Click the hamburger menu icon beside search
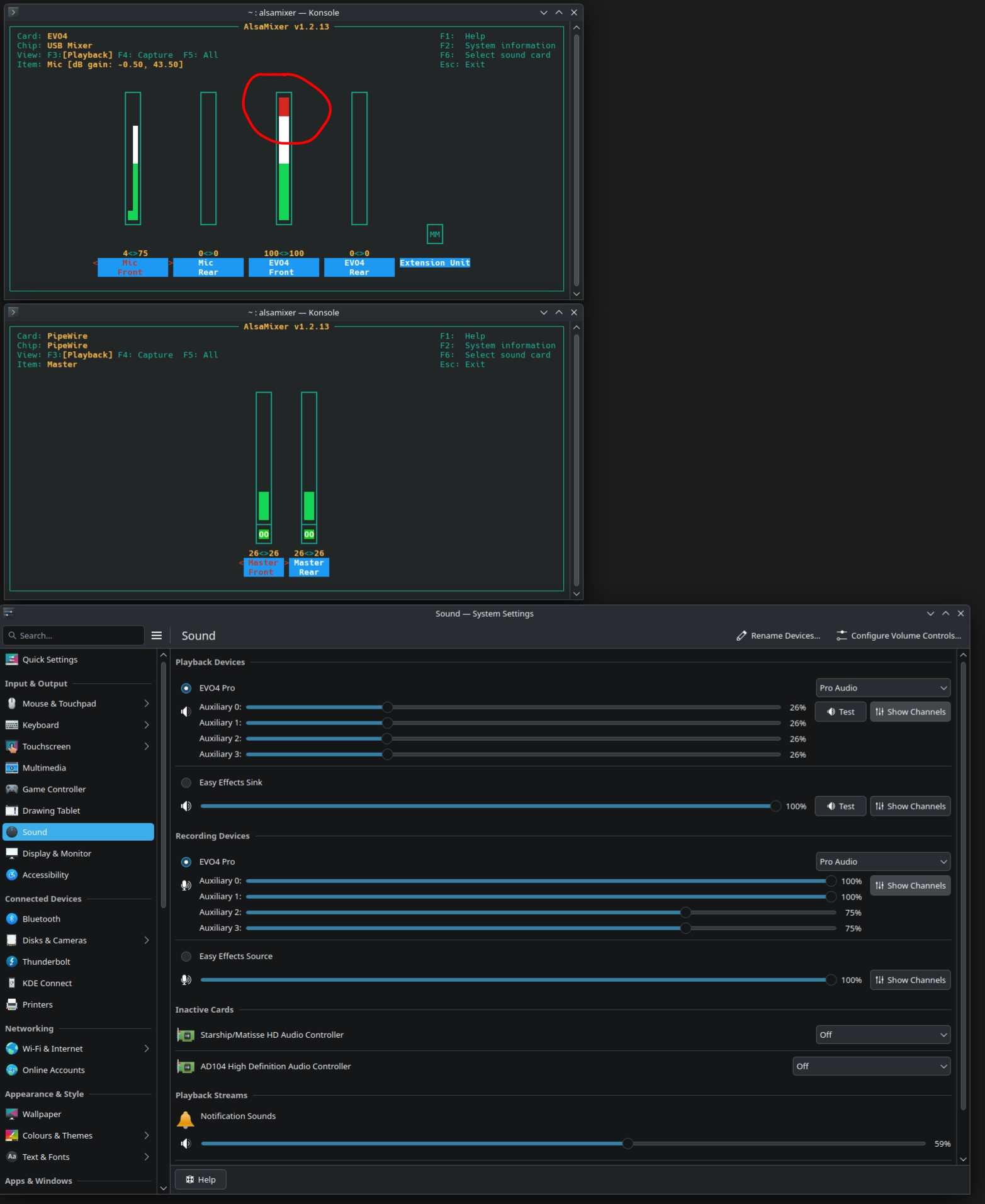Image resolution: width=985 pixels, height=1204 pixels. pos(157,635)
